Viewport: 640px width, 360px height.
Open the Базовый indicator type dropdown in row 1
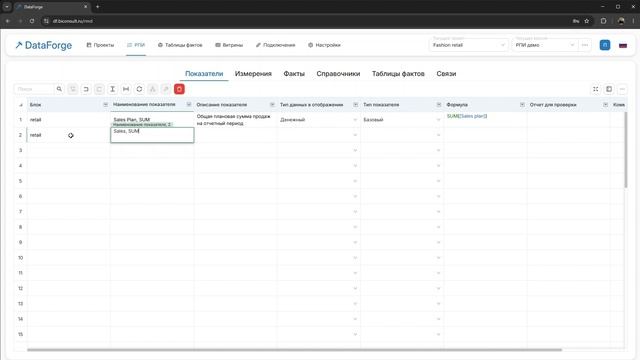(438, 120)
